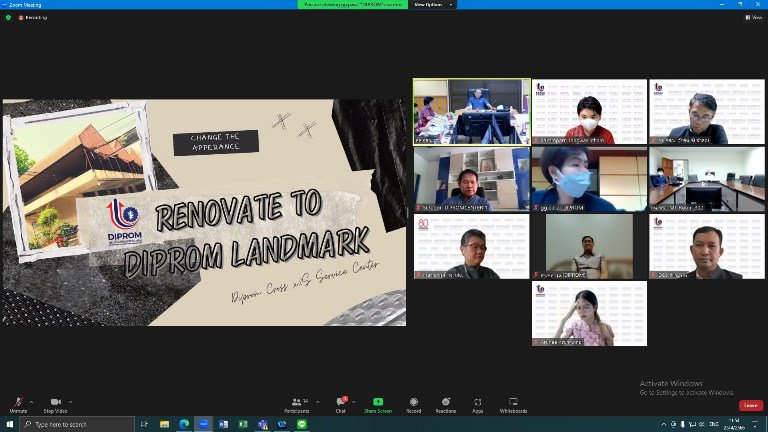
Task: Expand arrow next to Chat
Action: click(x=354, y=402)
